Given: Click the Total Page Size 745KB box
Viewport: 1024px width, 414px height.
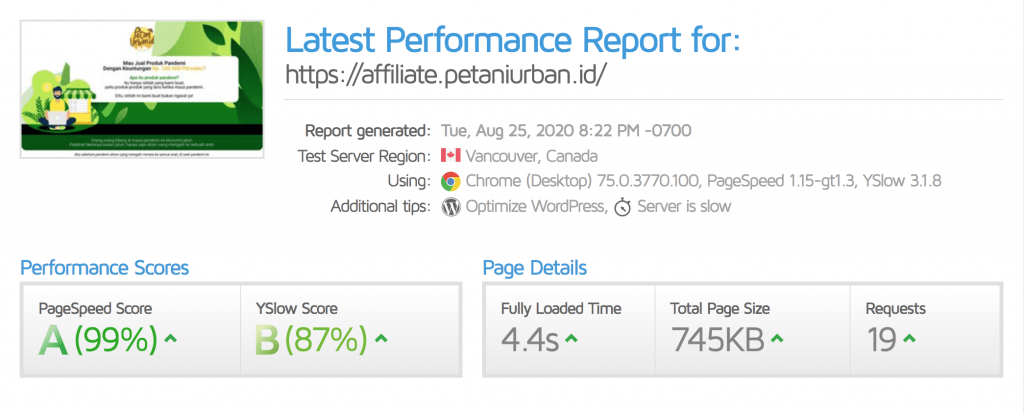Looking at the screenshot, I should (752, 330).
